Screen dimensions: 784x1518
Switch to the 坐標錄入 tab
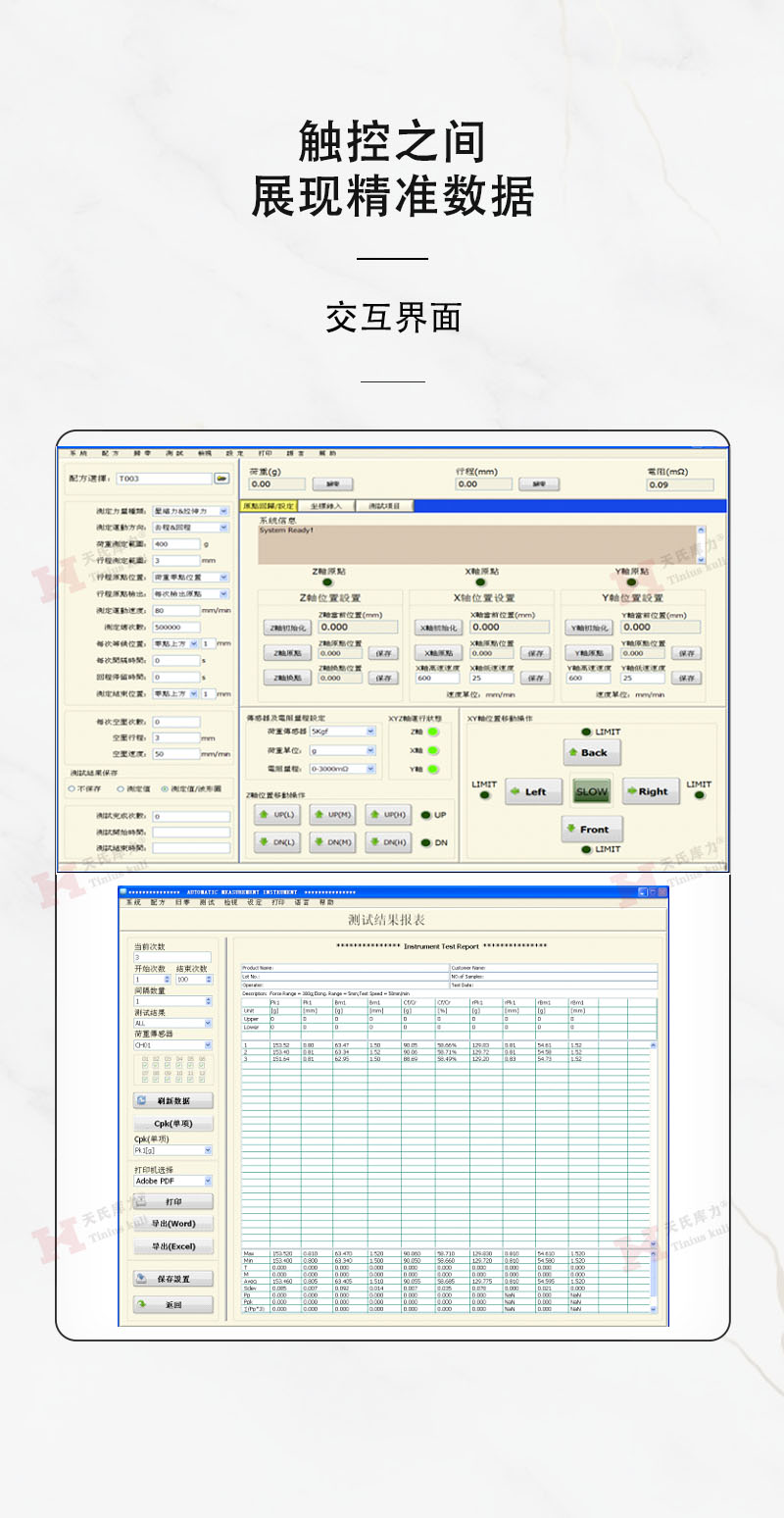pyautogui.click(x=325, y=506)
